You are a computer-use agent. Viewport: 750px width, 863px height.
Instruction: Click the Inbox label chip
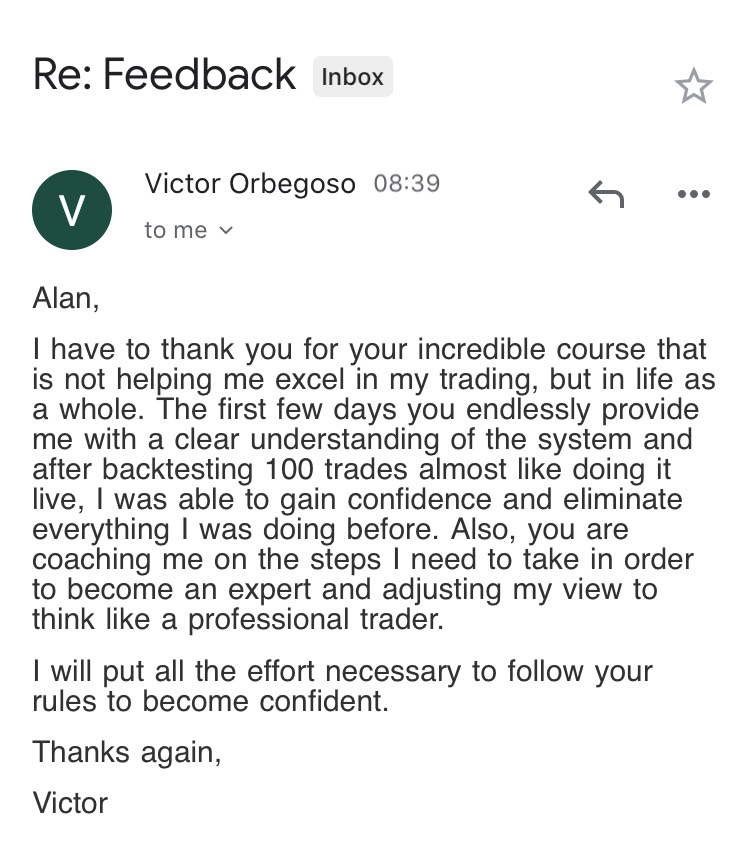click(x=352, y=77)
